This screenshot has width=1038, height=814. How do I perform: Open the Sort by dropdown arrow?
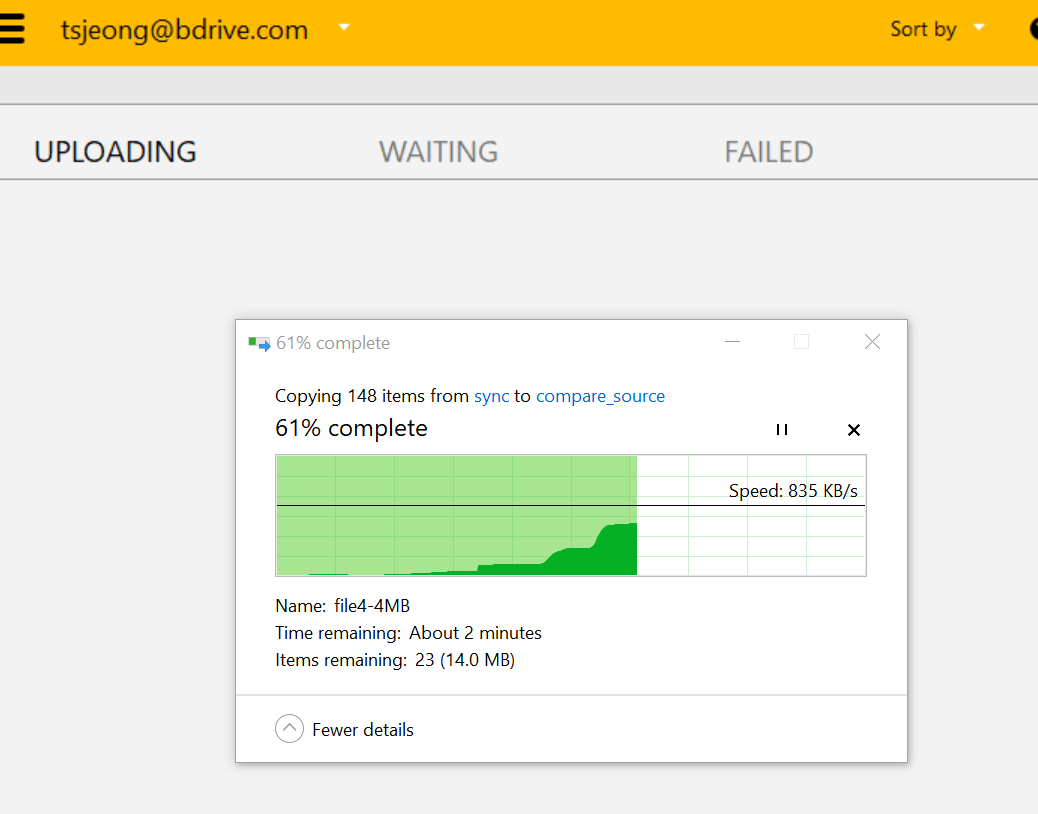pos(979,27)
